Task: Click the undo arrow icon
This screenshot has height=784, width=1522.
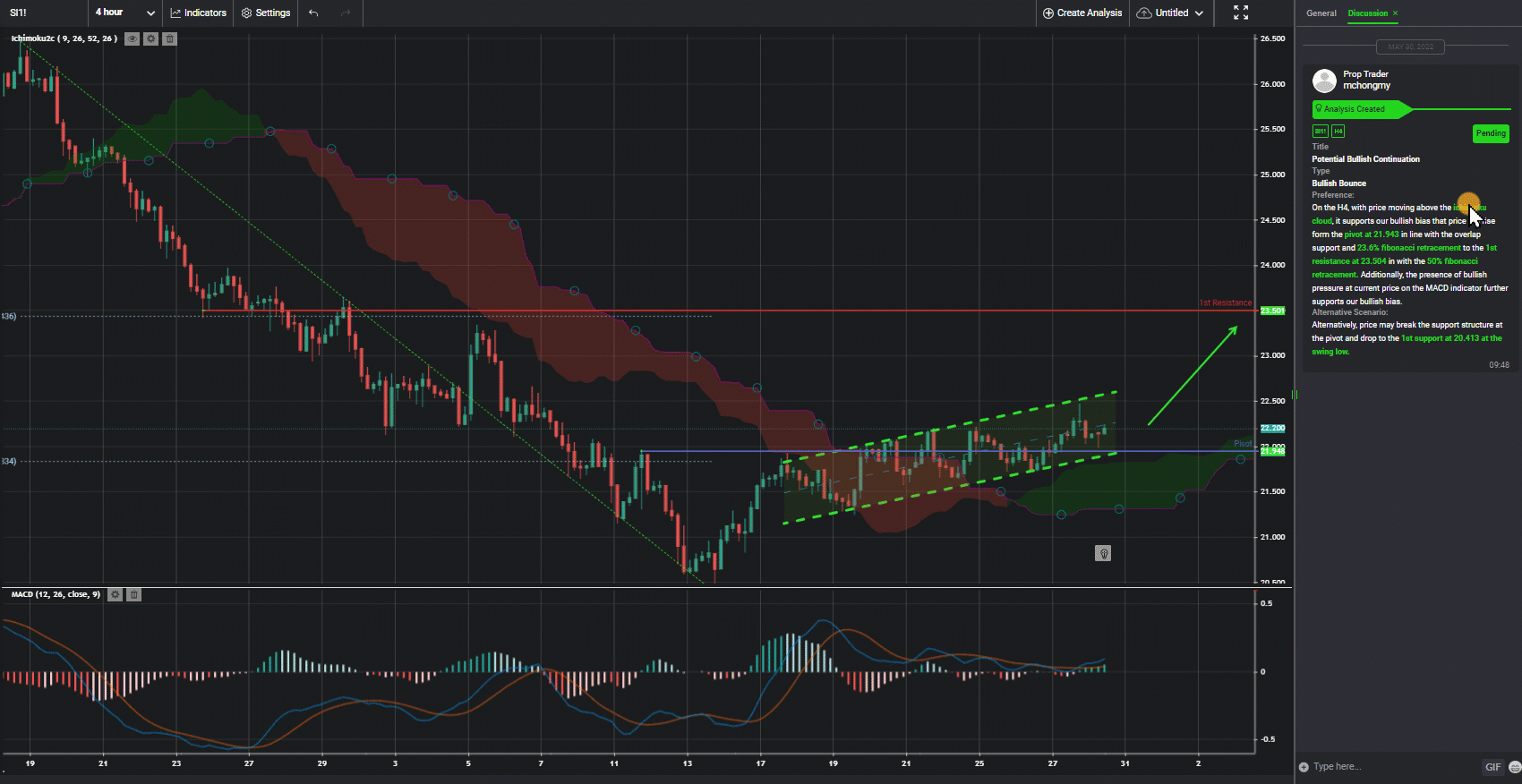Action: [x=312, y=13]
